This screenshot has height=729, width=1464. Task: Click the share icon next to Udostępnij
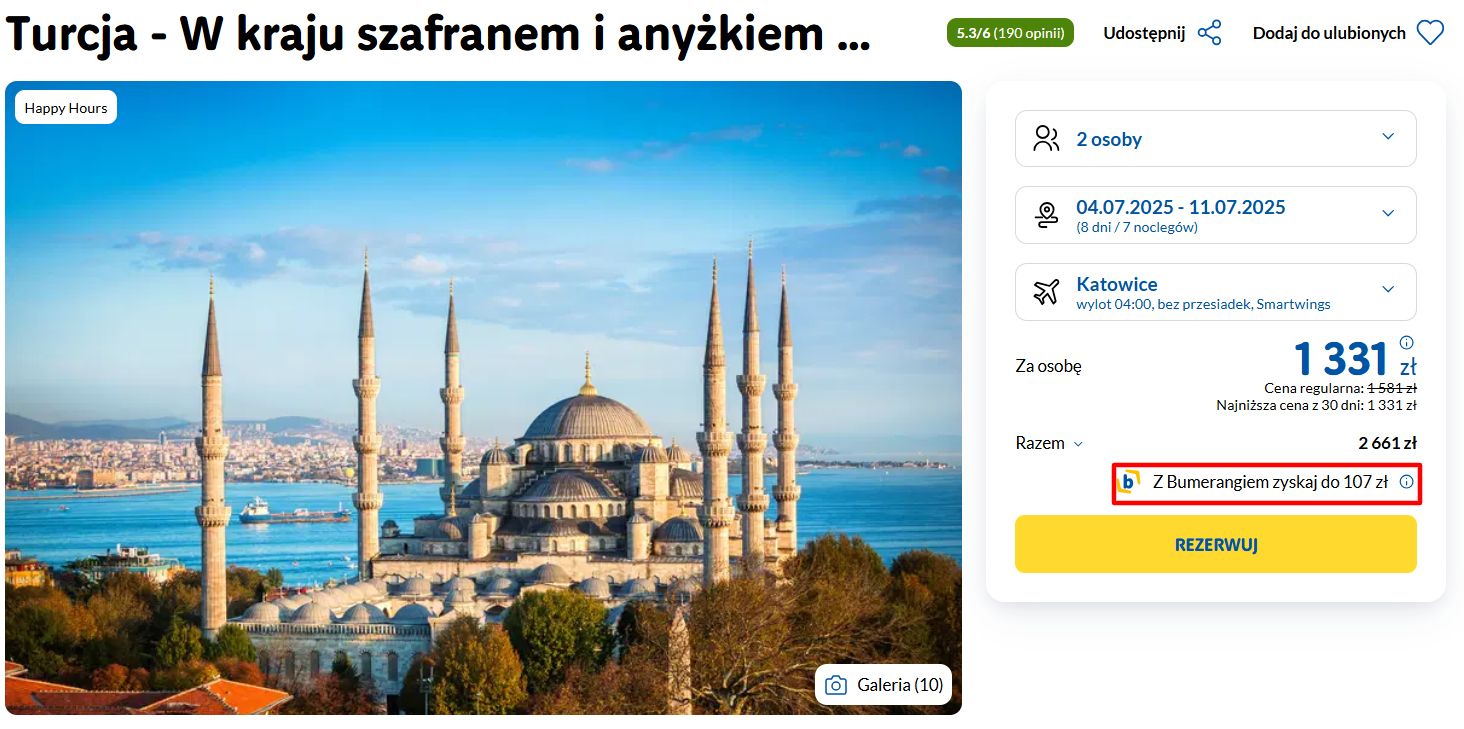[x=1210, y=33]
